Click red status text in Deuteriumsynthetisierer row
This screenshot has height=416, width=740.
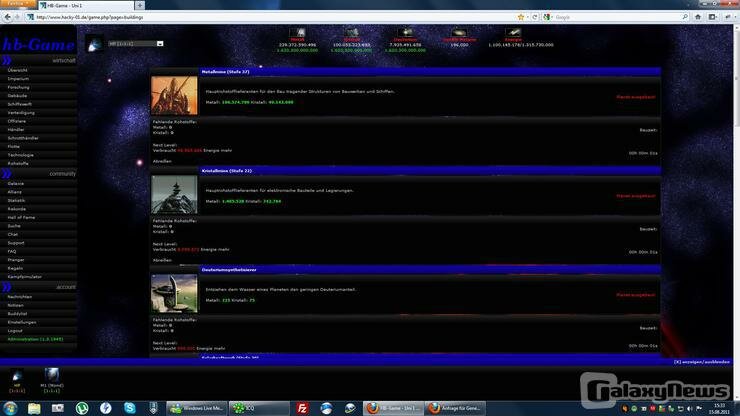[x=636, y=295]
